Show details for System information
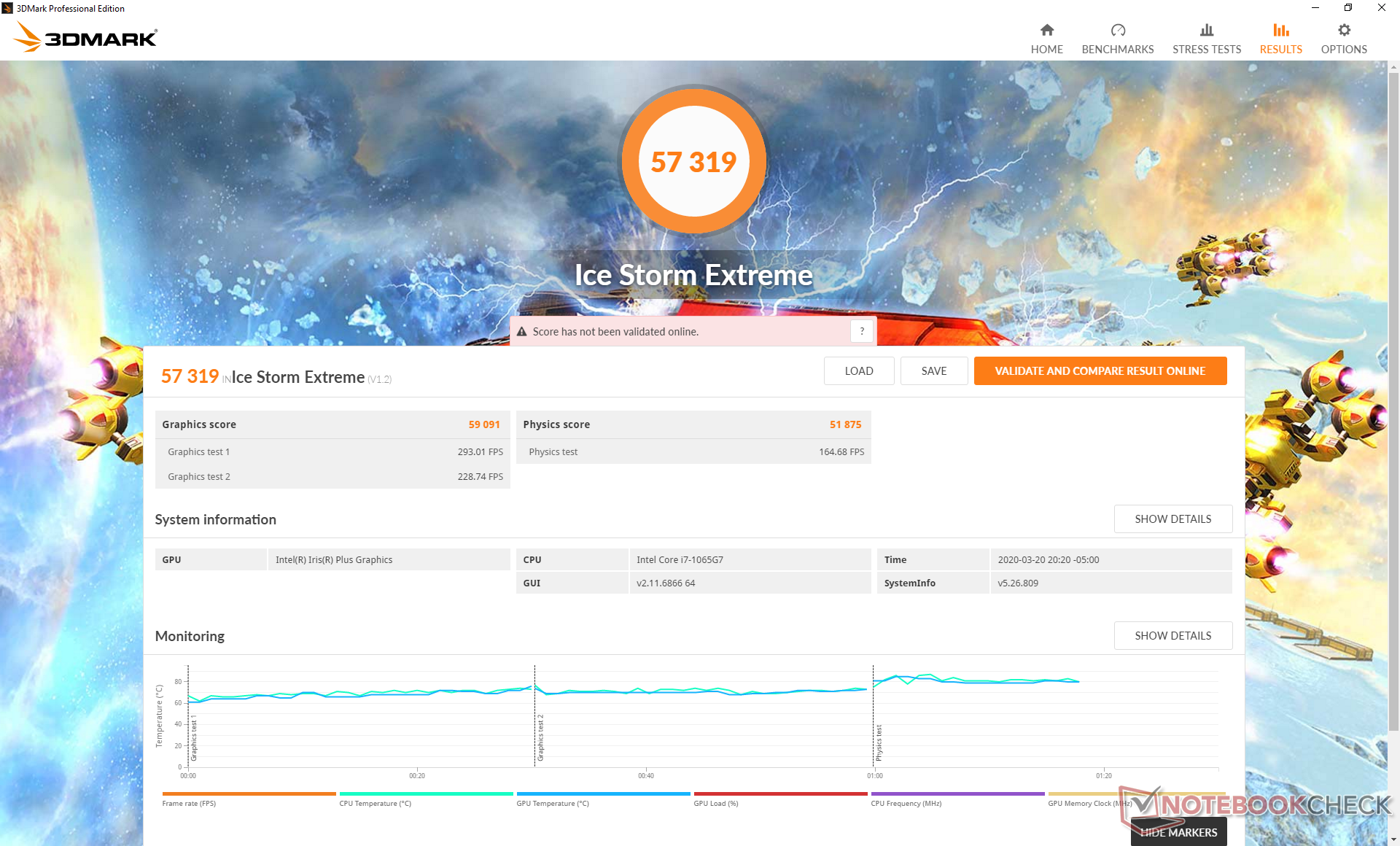Screen dimensions: 1400x846 1172,519
